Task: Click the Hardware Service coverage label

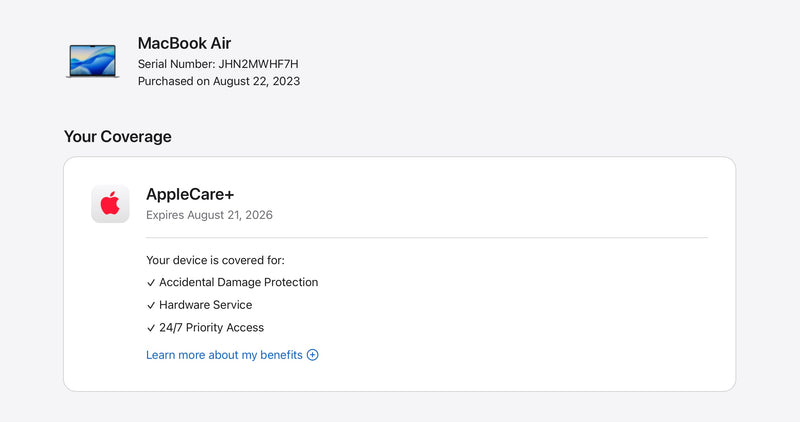Action: (205, 305)
